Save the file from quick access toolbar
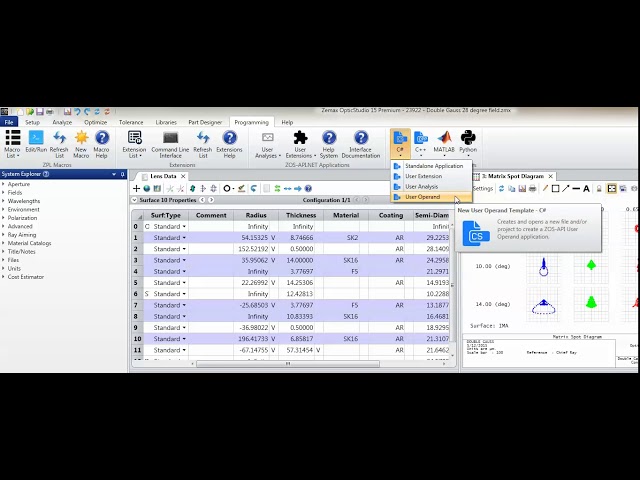The width and height of the screenshot is (640, 480). pyautogui.click(x=39, y=111)
